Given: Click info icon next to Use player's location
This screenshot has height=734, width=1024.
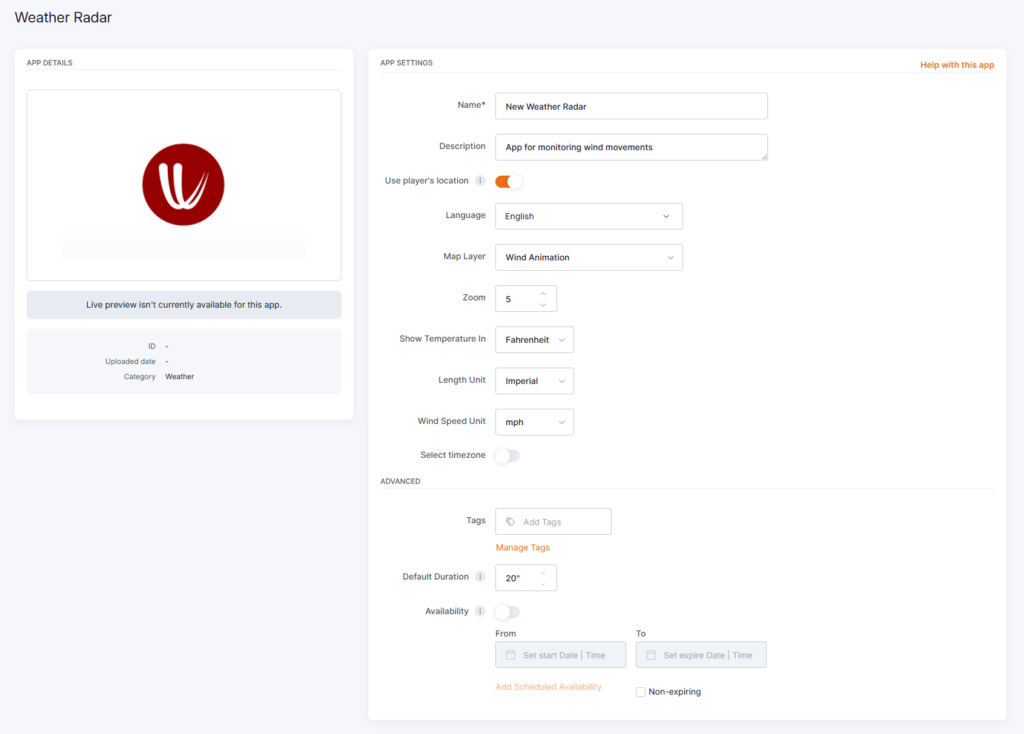Looking at the screenshot, I should pos(480,181).
